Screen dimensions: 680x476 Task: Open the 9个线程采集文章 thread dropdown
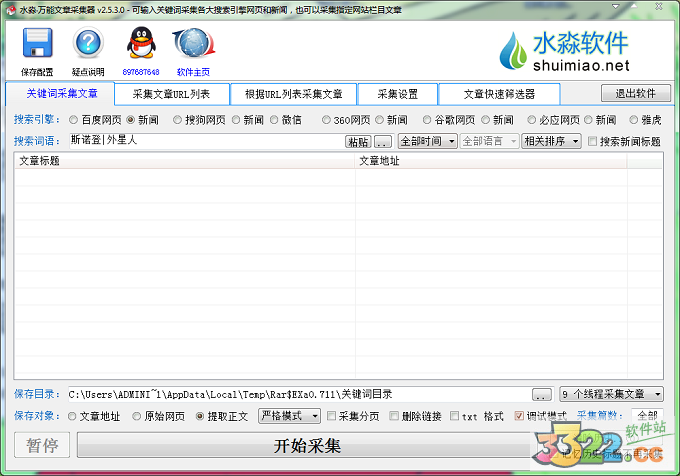[611, 394]
